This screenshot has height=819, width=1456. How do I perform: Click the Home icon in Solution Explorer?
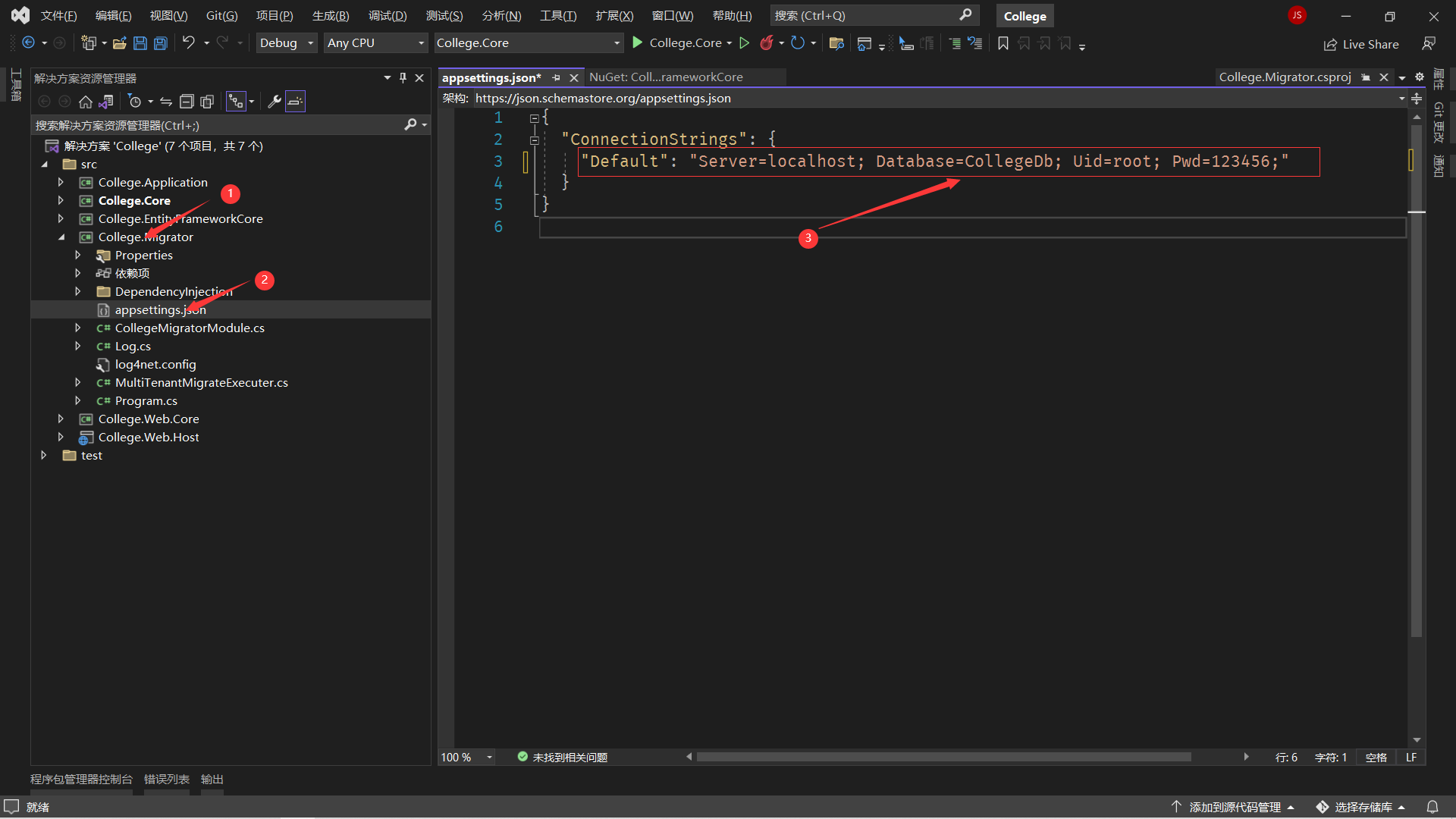tap(86, 102)
